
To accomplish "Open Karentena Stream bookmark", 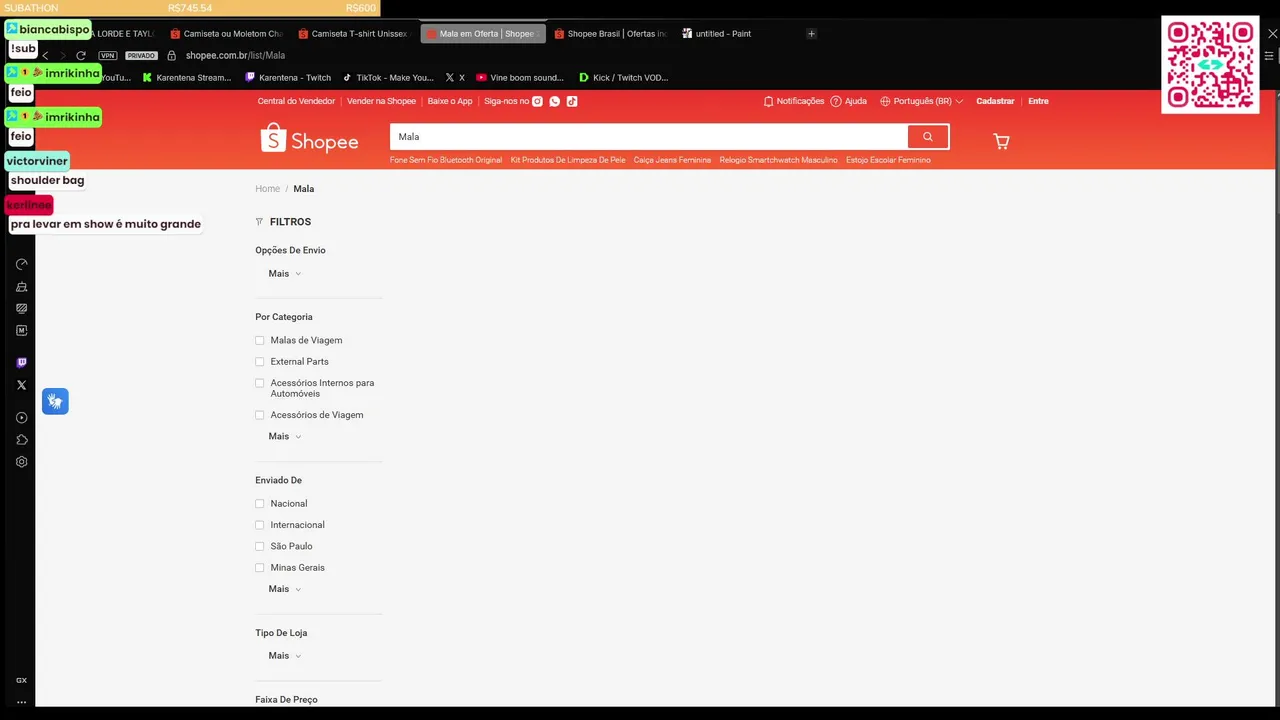I will 187,78.
